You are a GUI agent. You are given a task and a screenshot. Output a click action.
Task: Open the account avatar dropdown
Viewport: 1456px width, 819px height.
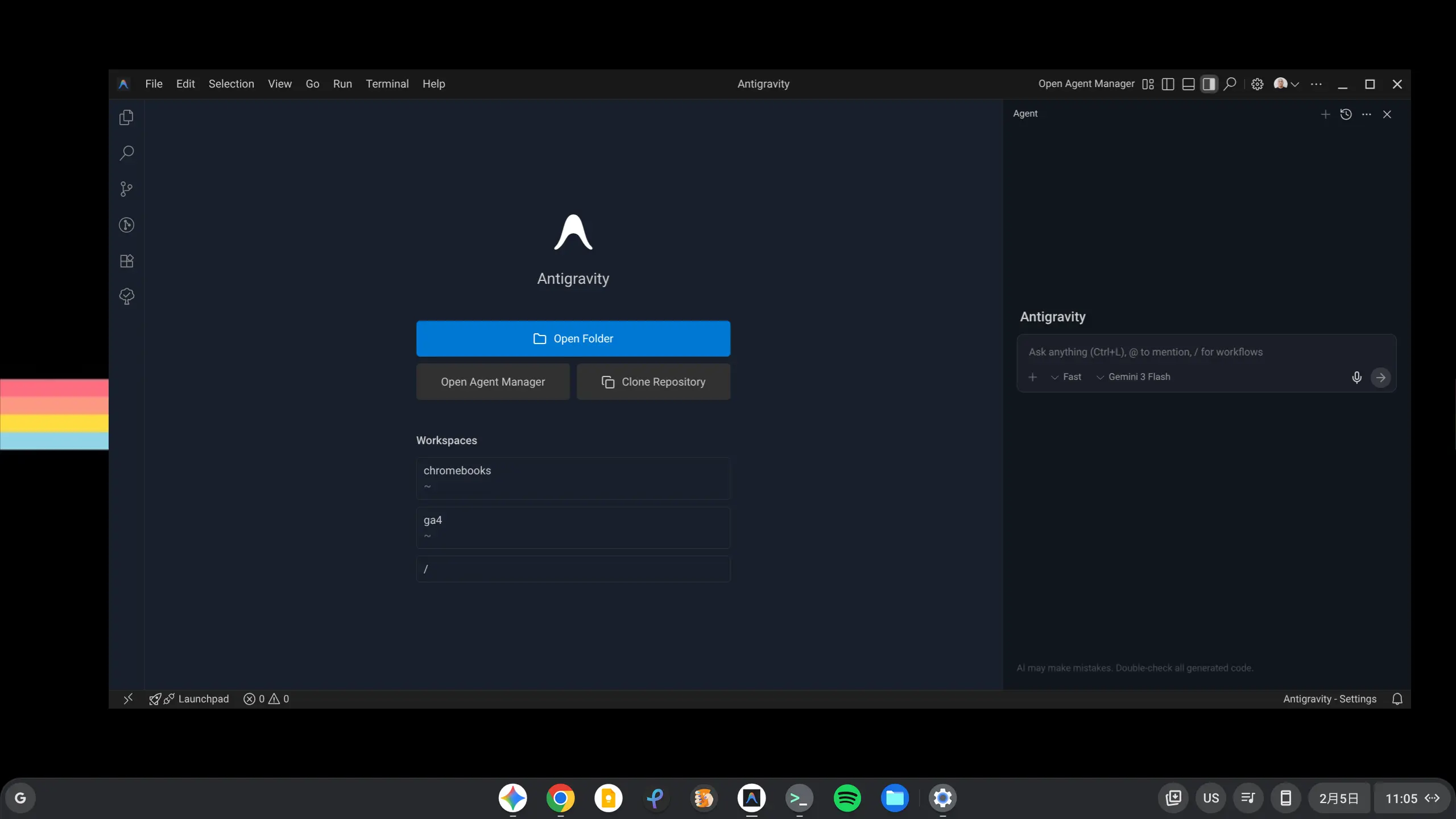pyautogui.click(x=1286, y=84)
